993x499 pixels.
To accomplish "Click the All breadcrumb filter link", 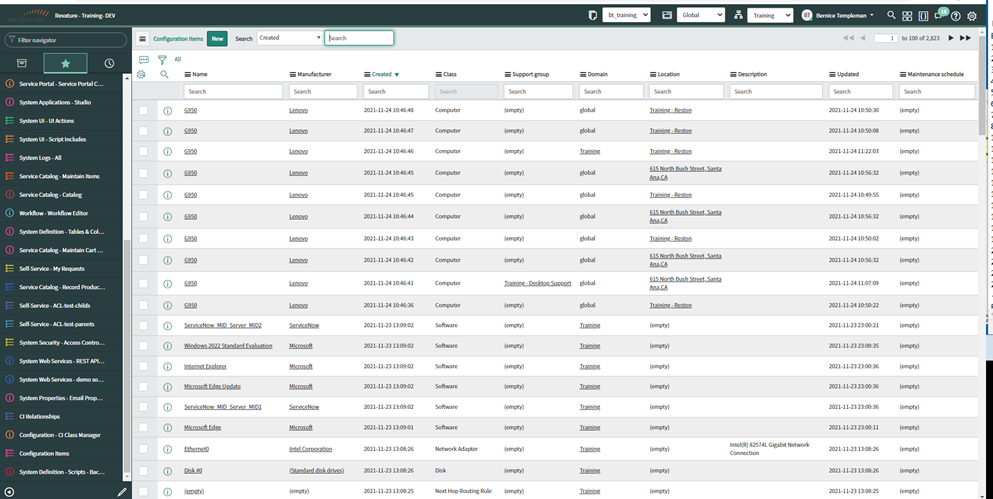I will click(177, 60).
